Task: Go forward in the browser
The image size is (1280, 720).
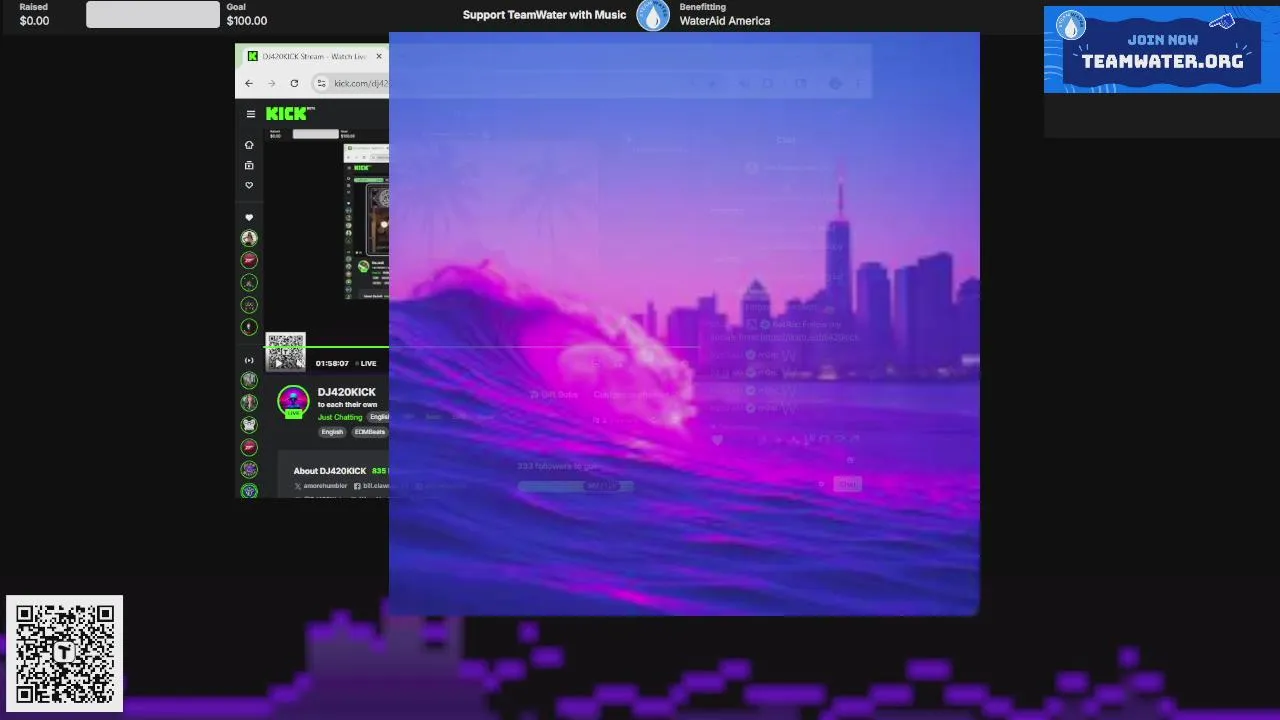Action: tap(271, 83)
